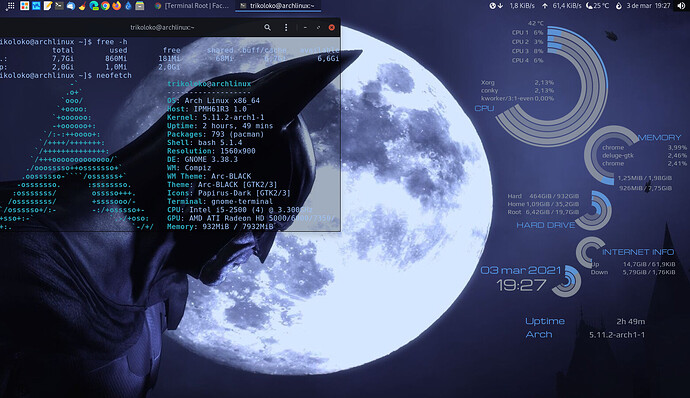Select the WM: Compiz line

click(x=189, y=168)
